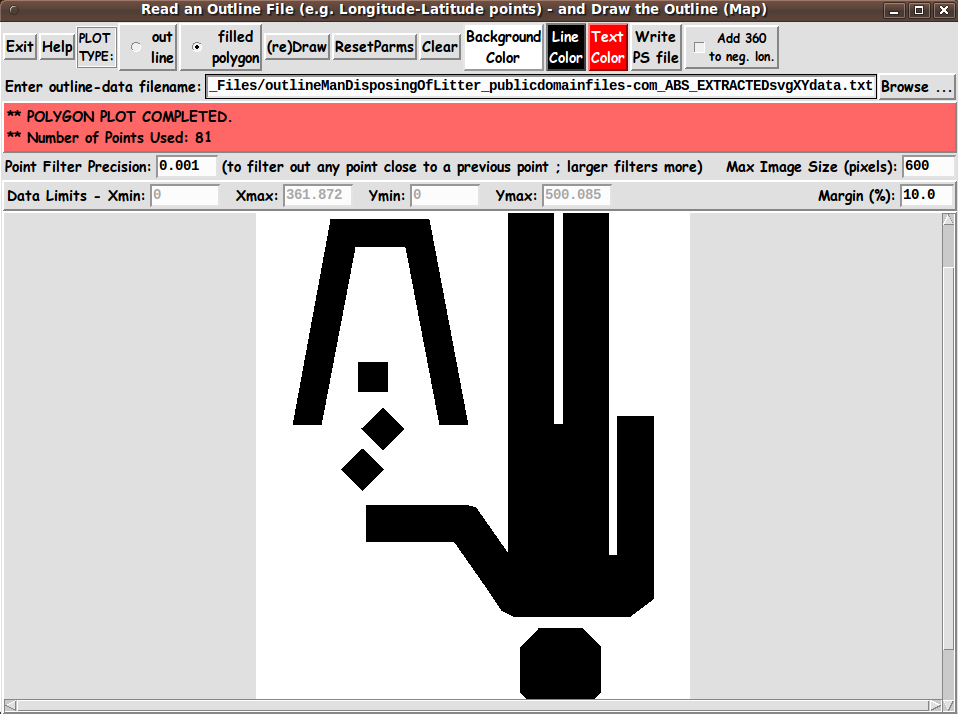Viewport: 958px width, 714px height.
Task: Click the outline-data filename entry field
Action: coord(541,86)
